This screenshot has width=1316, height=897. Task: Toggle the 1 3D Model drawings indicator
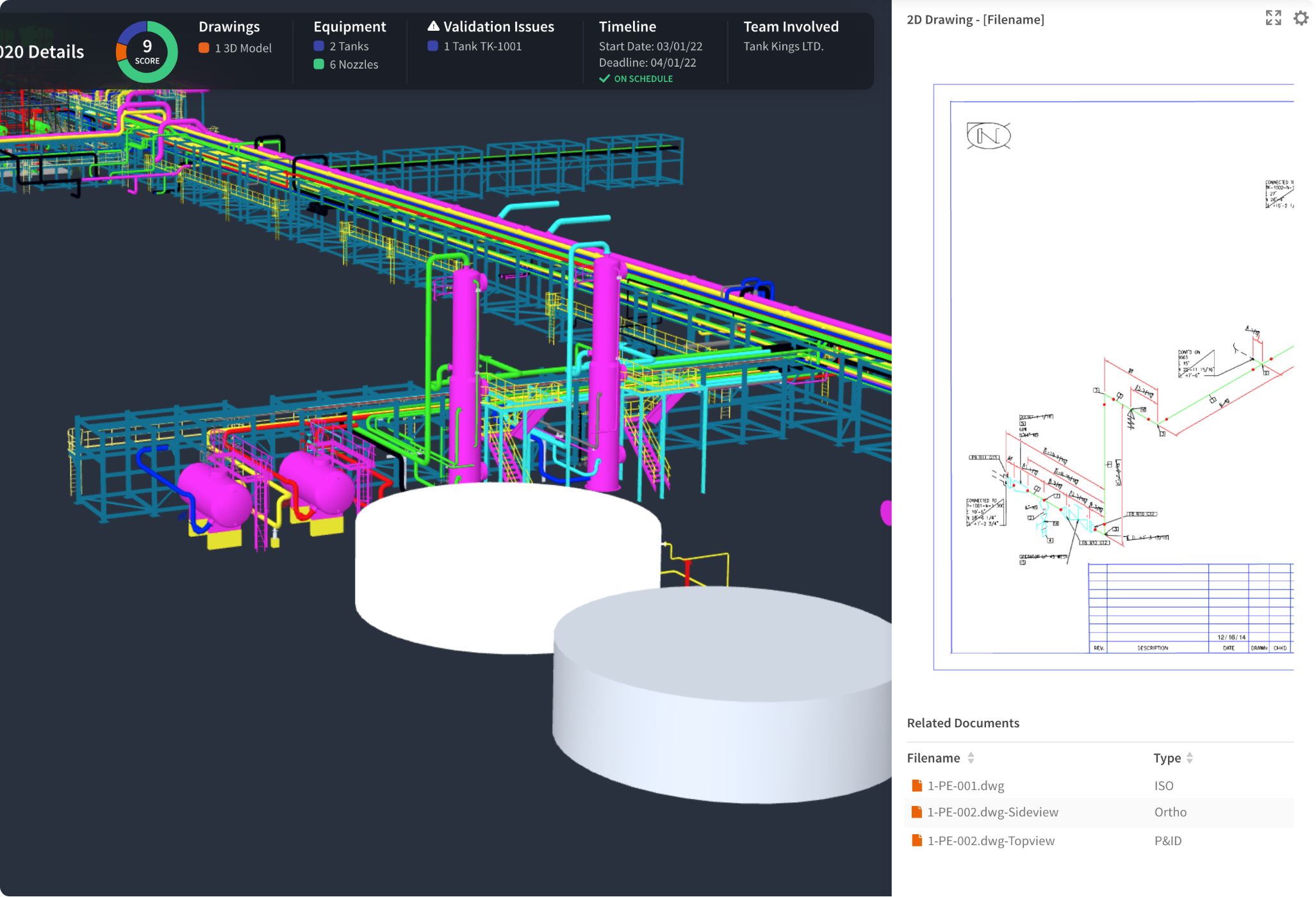pos(204,47)
